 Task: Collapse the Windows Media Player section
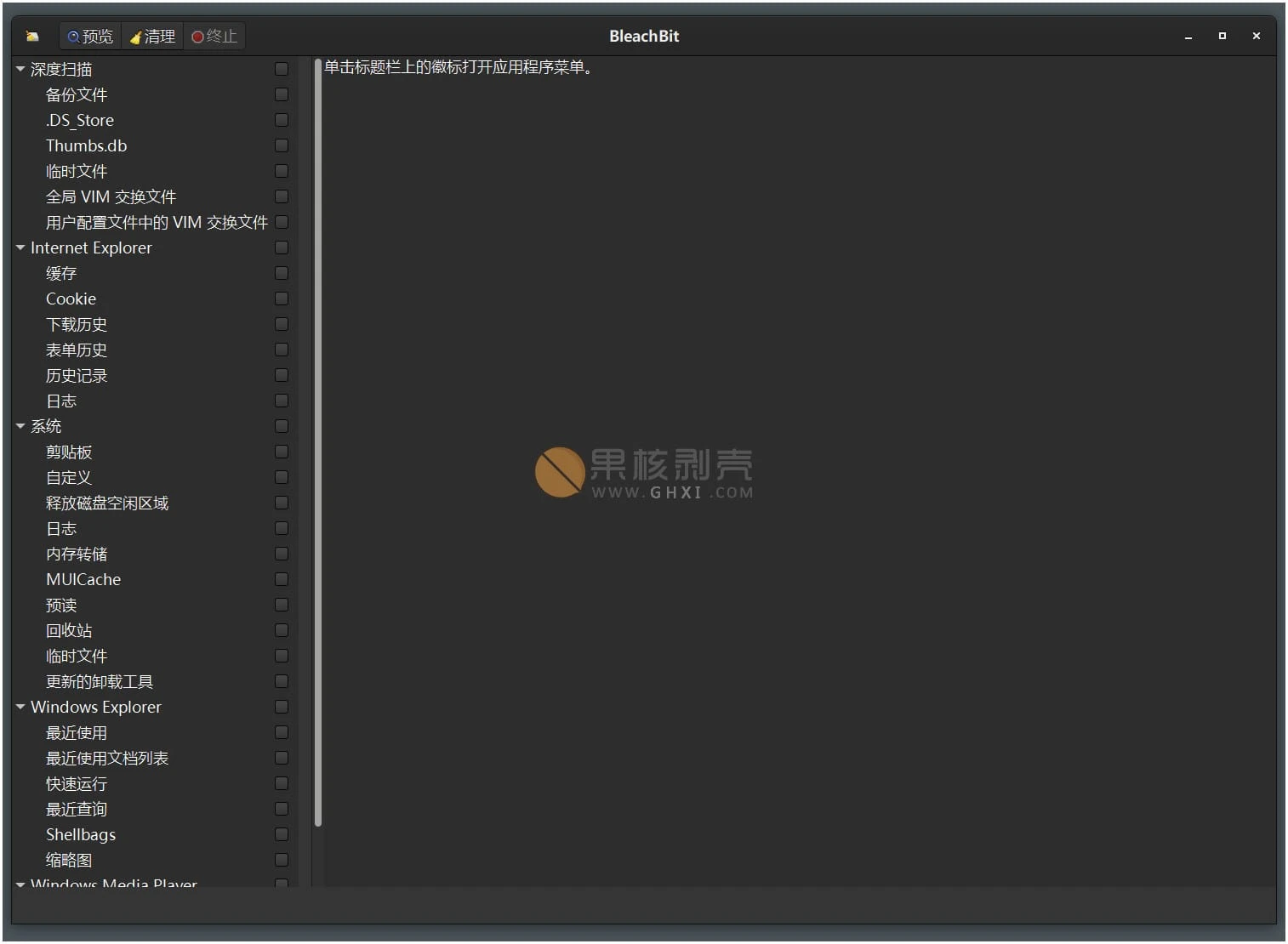20,884
